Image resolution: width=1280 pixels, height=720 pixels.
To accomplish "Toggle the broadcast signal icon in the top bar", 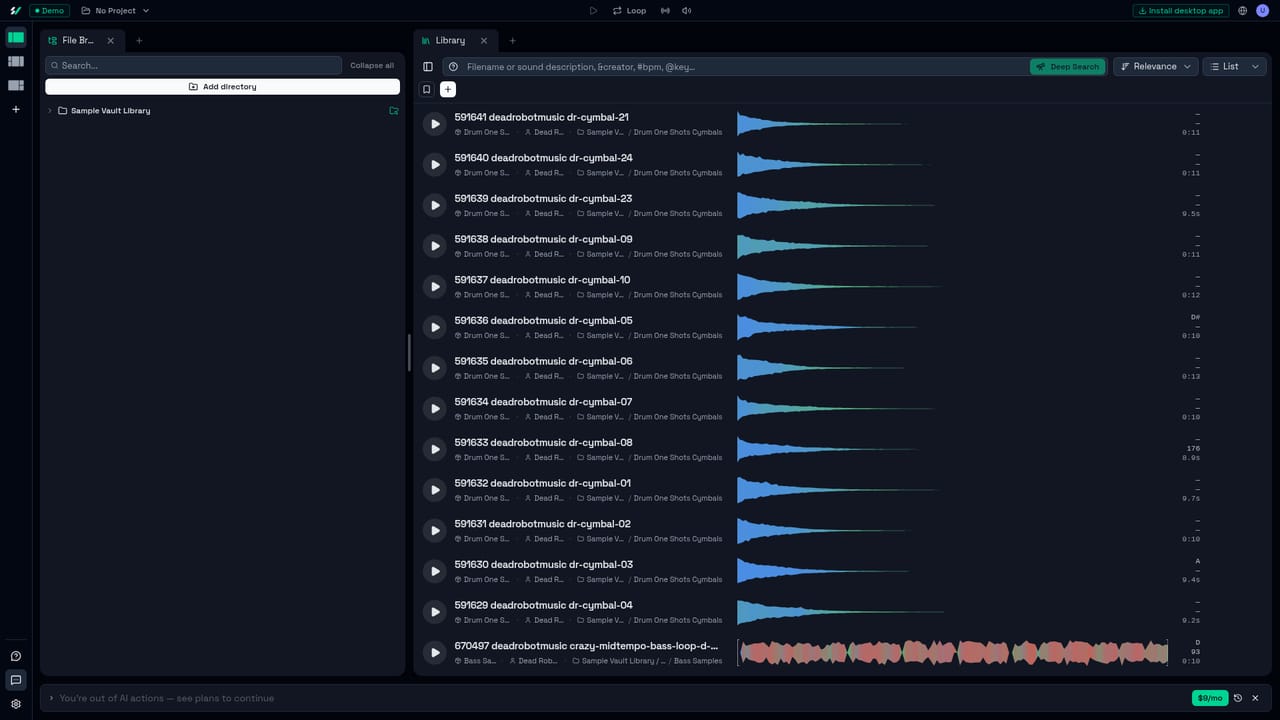I will pyautogui.click(x=666, y=11).
